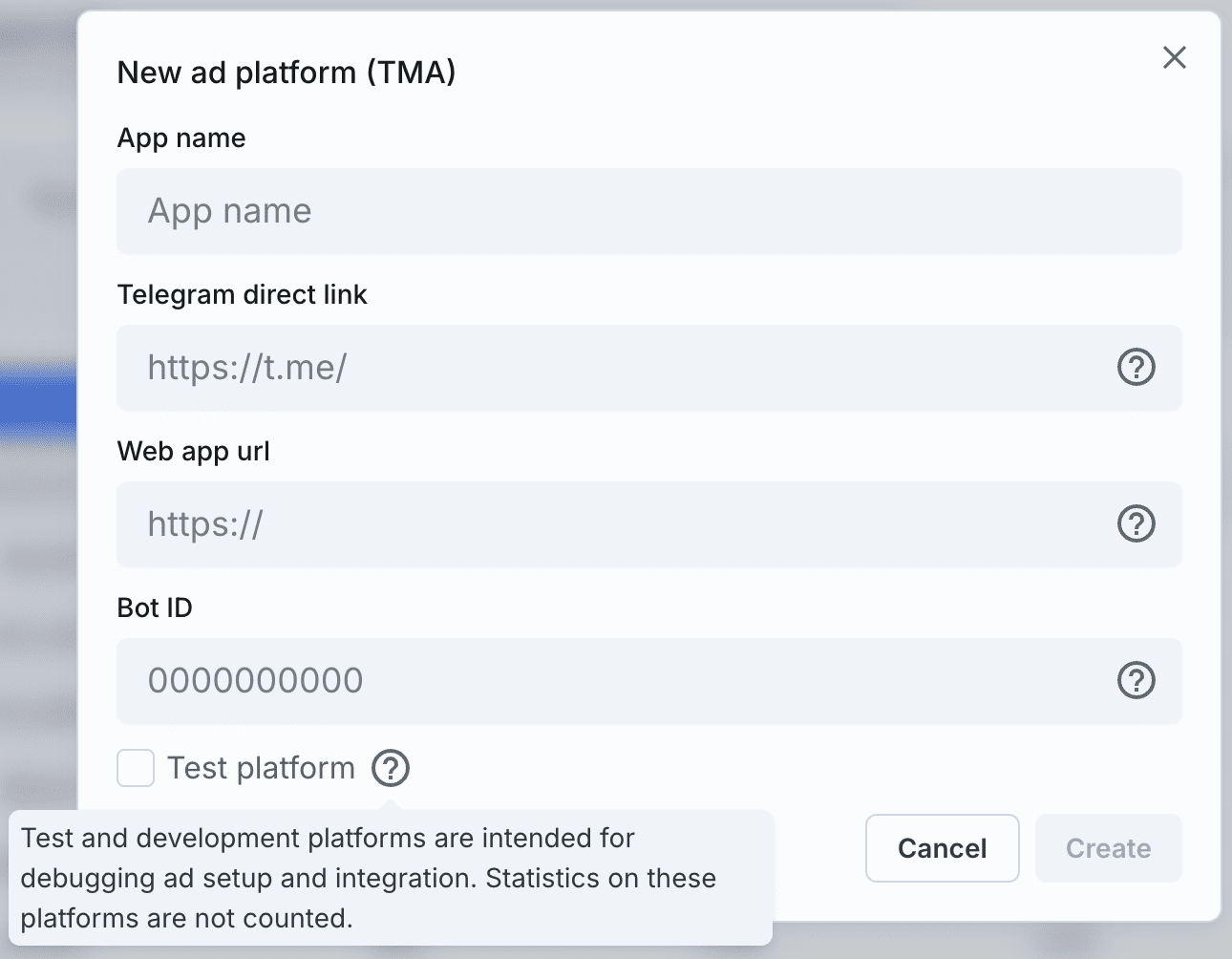Click the tooltip about test platforms

click(x=391, y=878)
